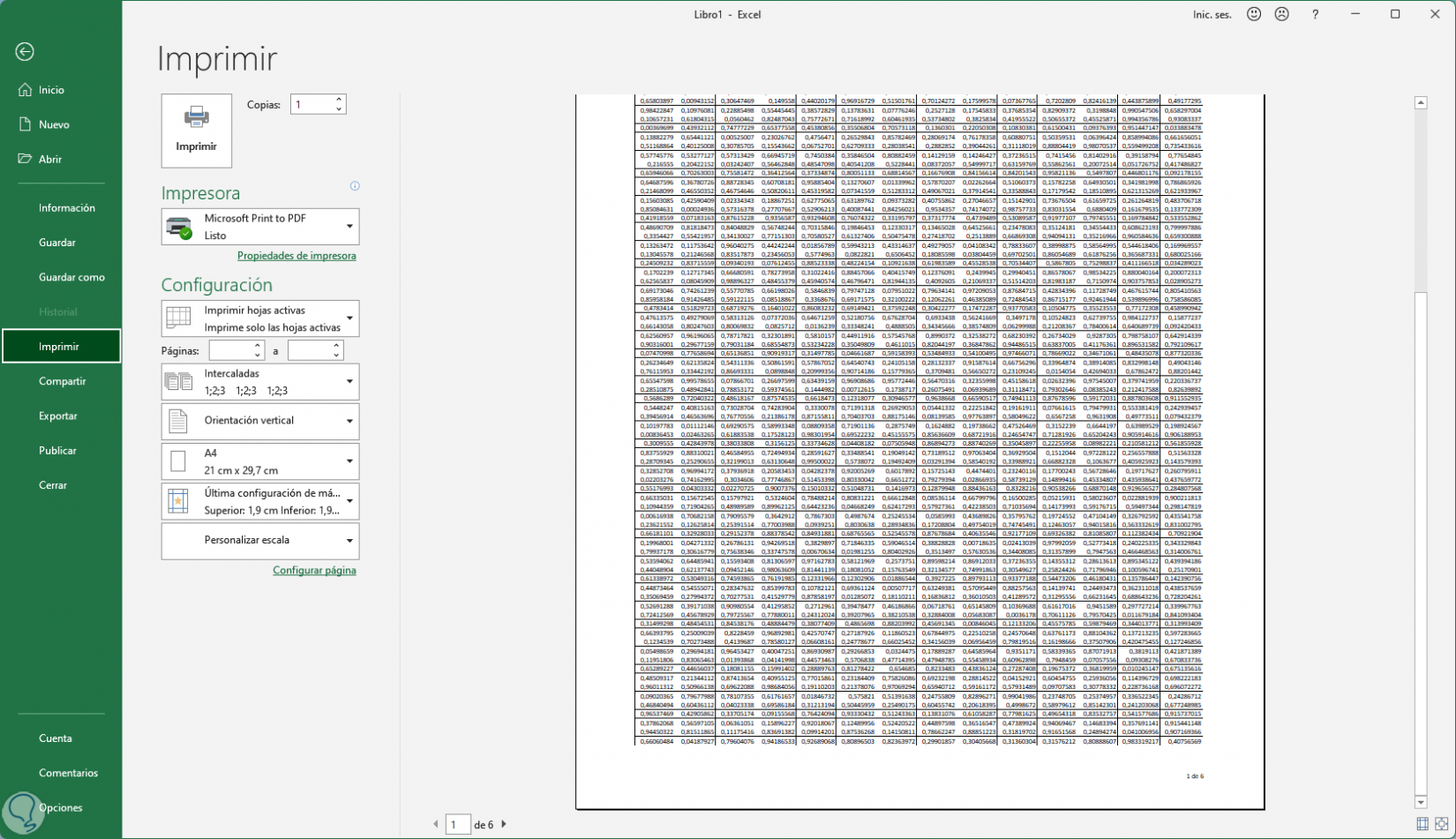Increase the Copias count with up arrow
Viewport: 1456px width, 839px height.
339,100
